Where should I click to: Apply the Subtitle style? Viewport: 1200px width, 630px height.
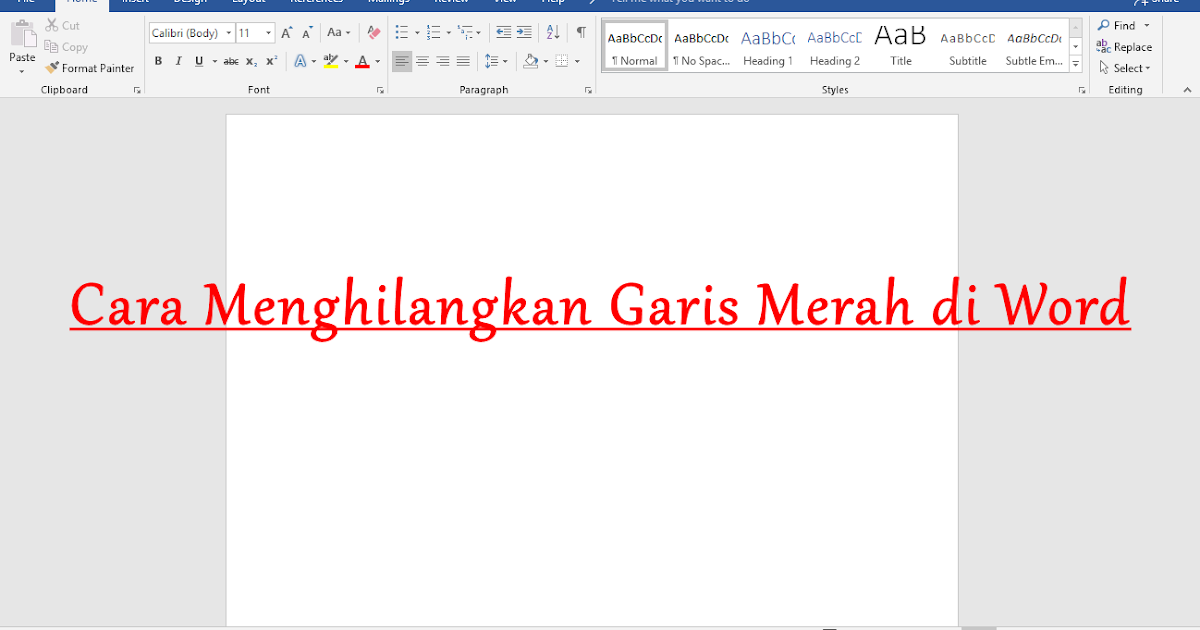[968, 46]
